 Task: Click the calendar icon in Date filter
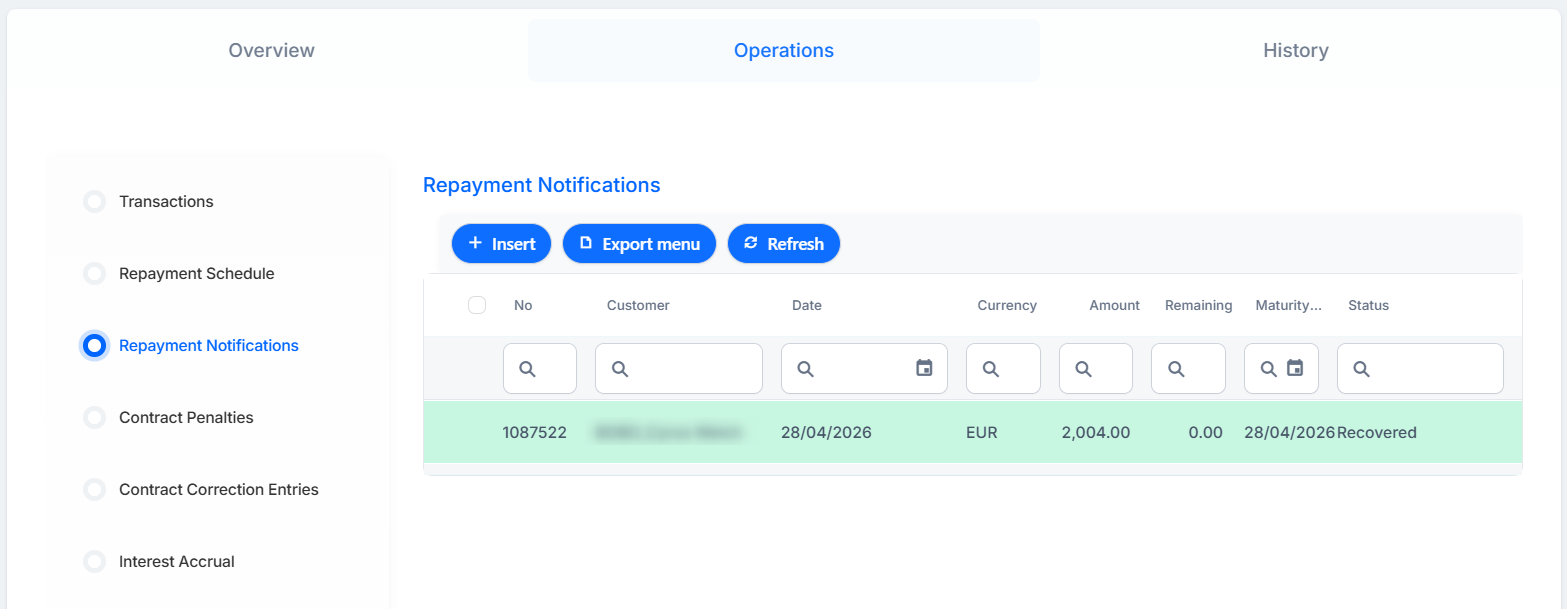pyautogui.click(x=924, y=369)
